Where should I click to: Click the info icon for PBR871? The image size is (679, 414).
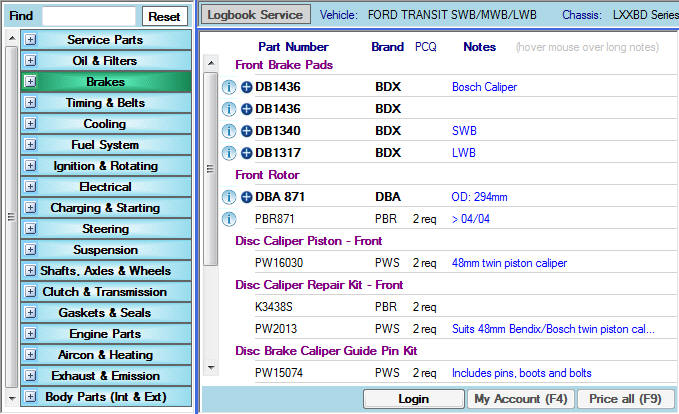pyautogui.click(x=229, y=219)
